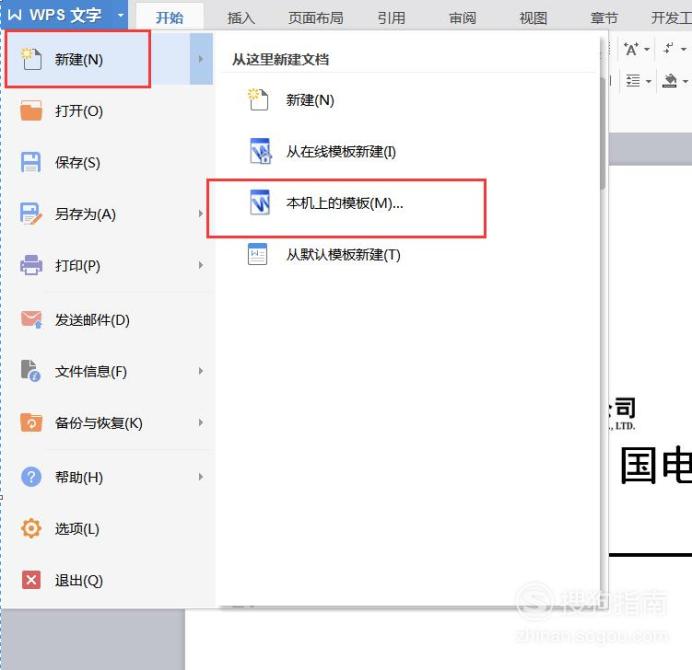Click the submenu vertical scrollbar
This screenshot has width=692, height=670.
603,133
